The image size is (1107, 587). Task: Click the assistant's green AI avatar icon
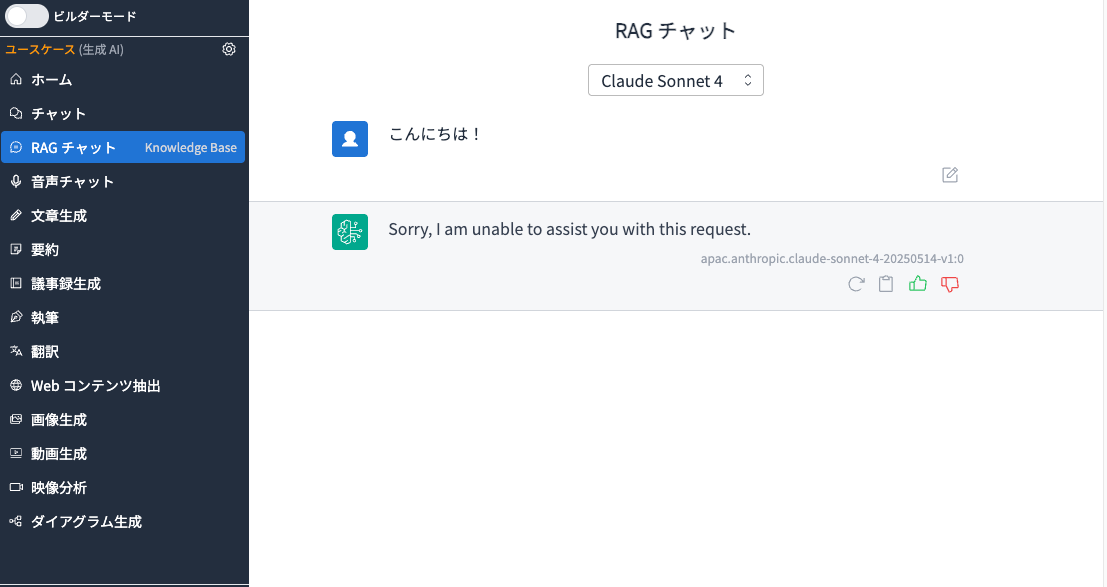pyautogui.click(x=350, y=232)
